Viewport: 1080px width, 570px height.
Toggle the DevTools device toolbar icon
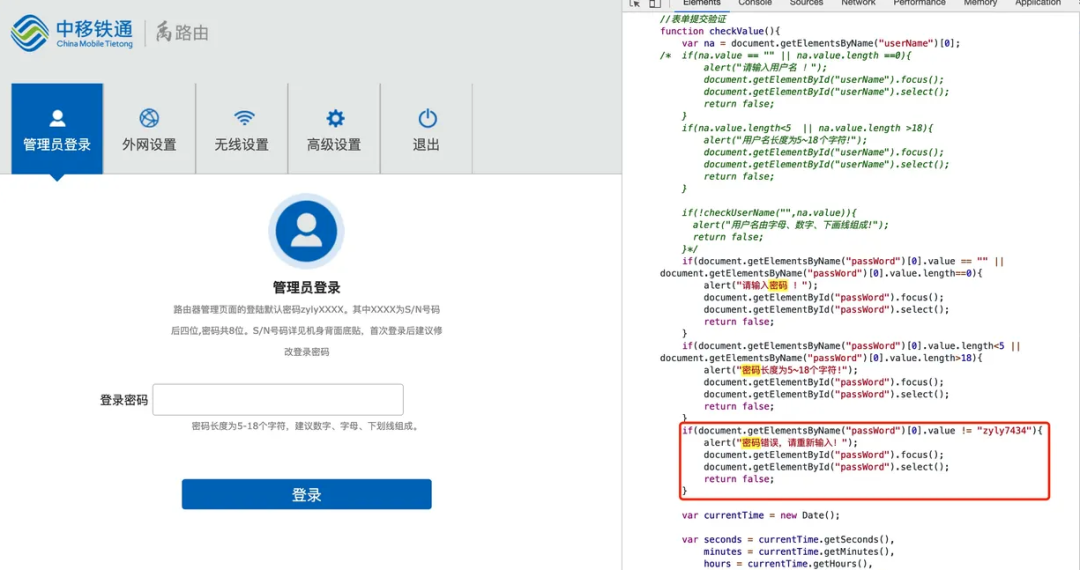654,3
